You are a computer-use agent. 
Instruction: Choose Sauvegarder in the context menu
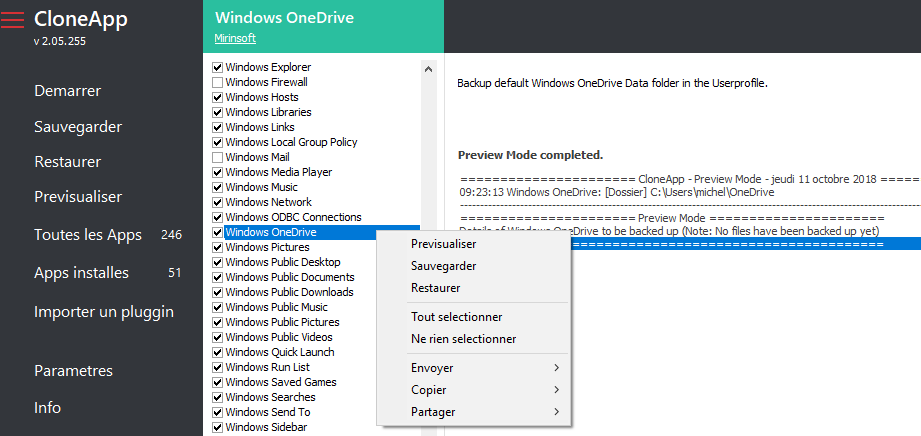443,266
